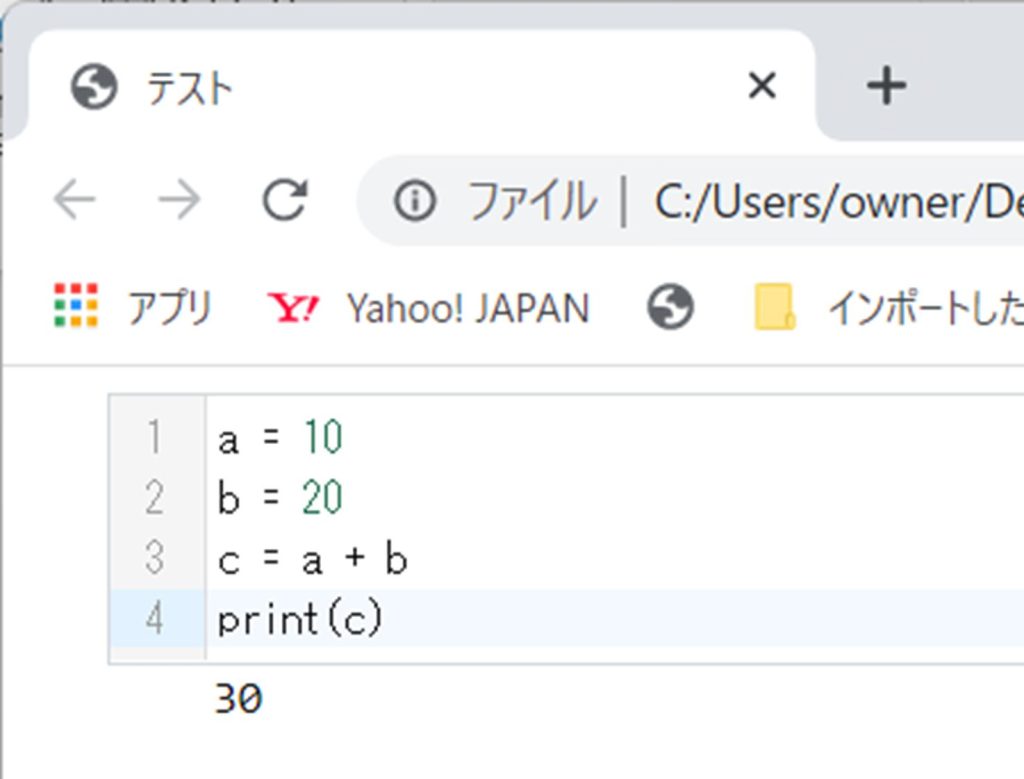Click line number 1 in the gutter
This screenshot has width=1024, height=779.
click(x=154, y=438)
